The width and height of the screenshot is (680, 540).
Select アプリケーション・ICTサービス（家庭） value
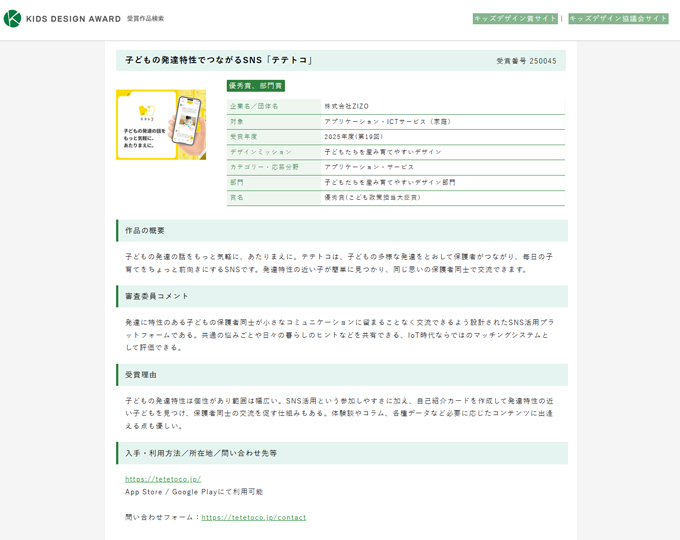click(x=388, y=121)
